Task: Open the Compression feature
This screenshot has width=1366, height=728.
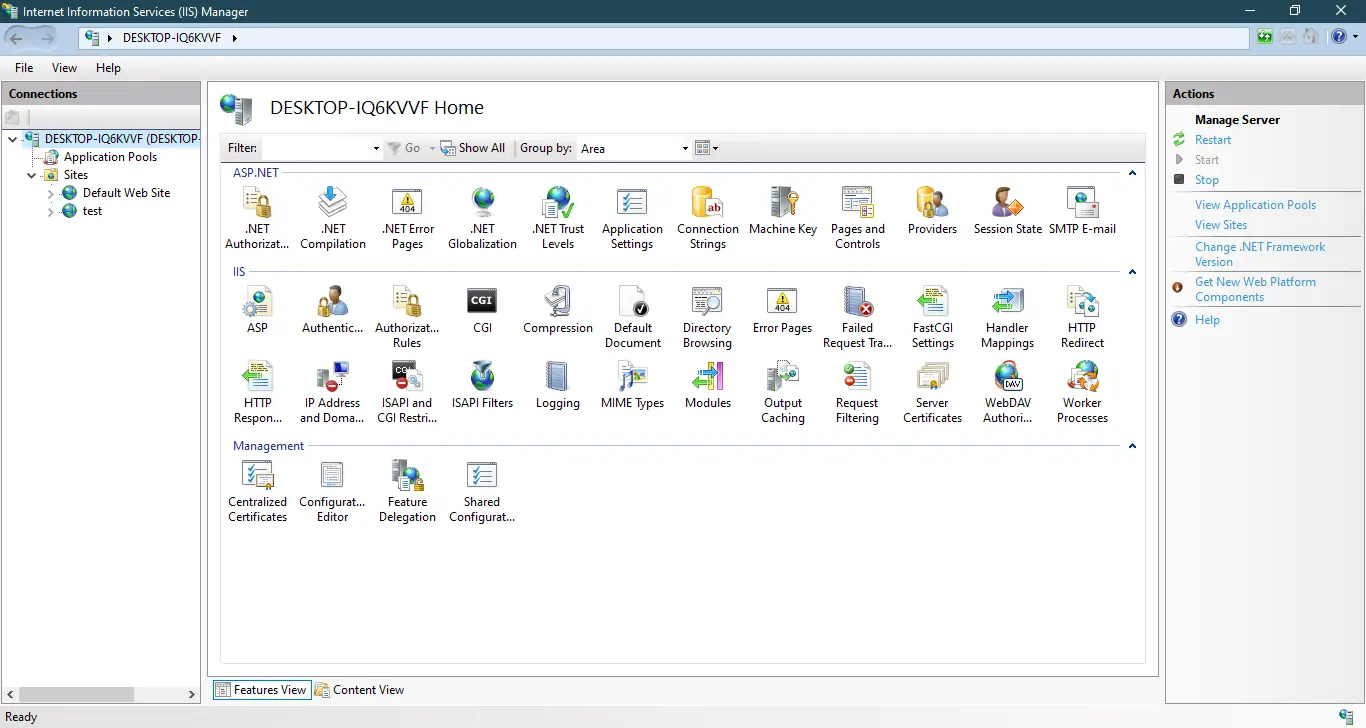Action: point(558,310)
